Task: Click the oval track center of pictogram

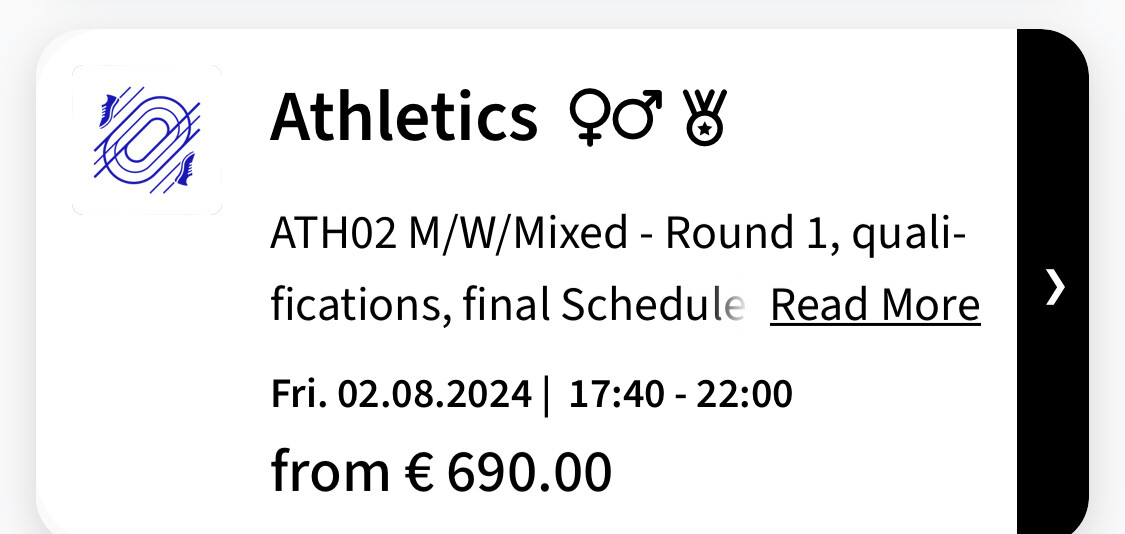Action: click(146, 140)
